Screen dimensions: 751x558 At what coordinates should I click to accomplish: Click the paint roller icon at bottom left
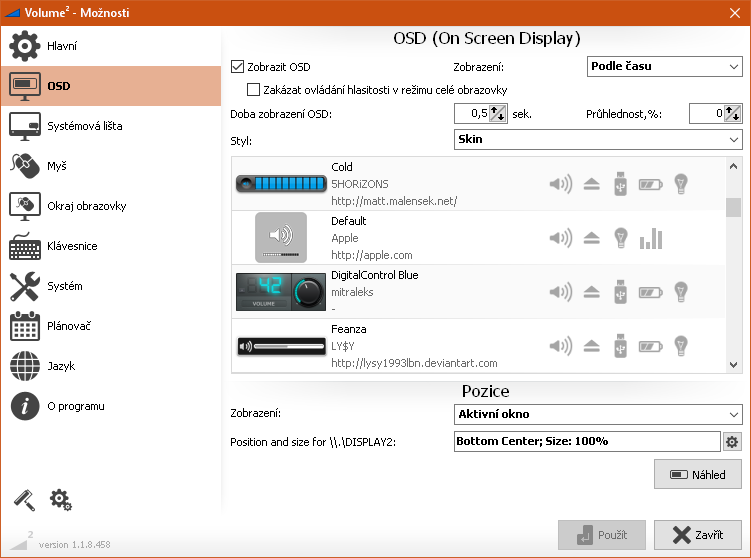24,500
